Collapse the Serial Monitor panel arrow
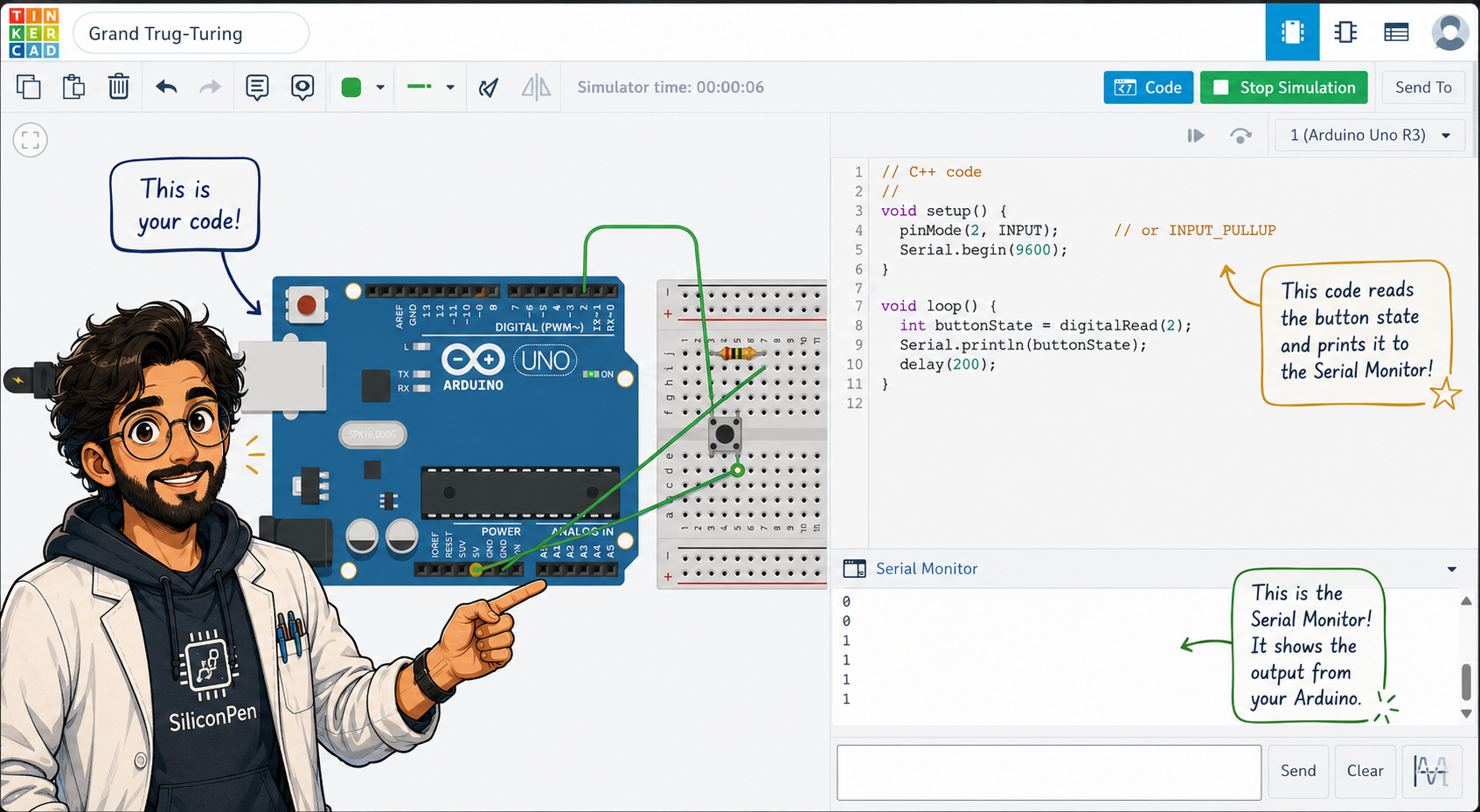 (1452, 569)
